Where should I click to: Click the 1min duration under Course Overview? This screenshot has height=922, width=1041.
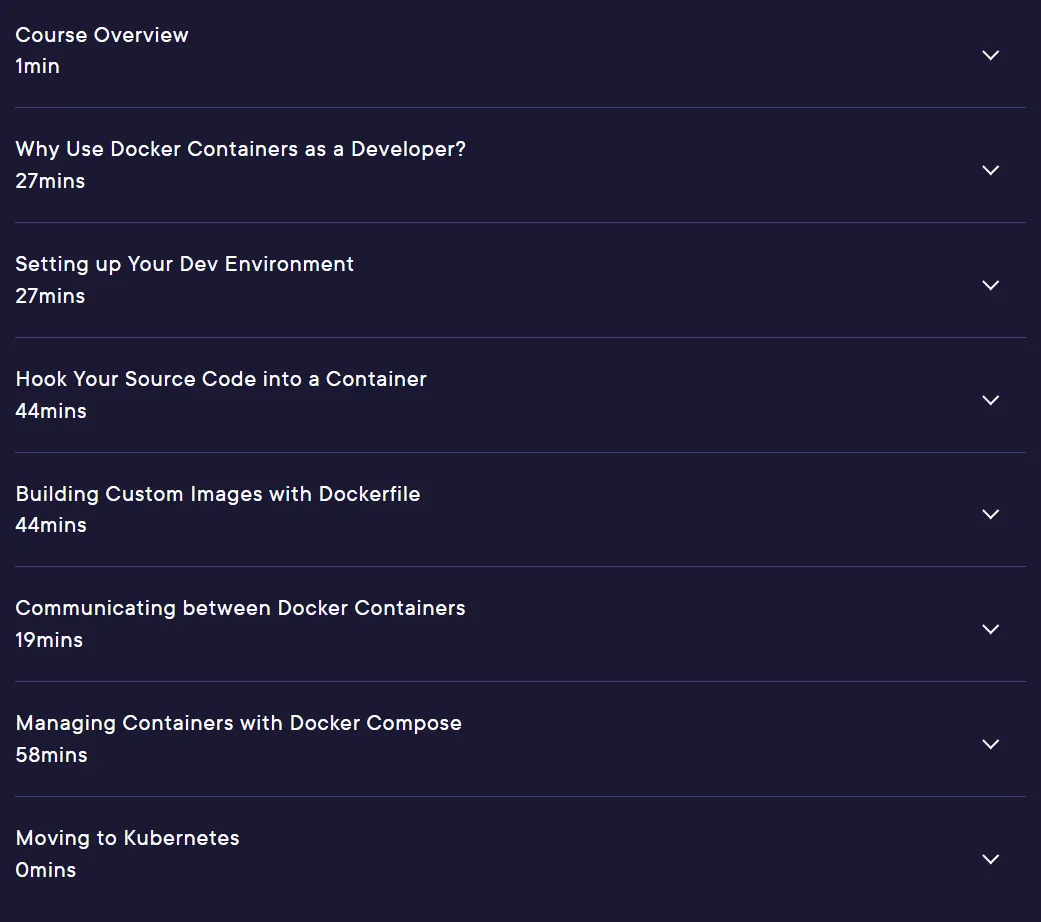point(37,66)
